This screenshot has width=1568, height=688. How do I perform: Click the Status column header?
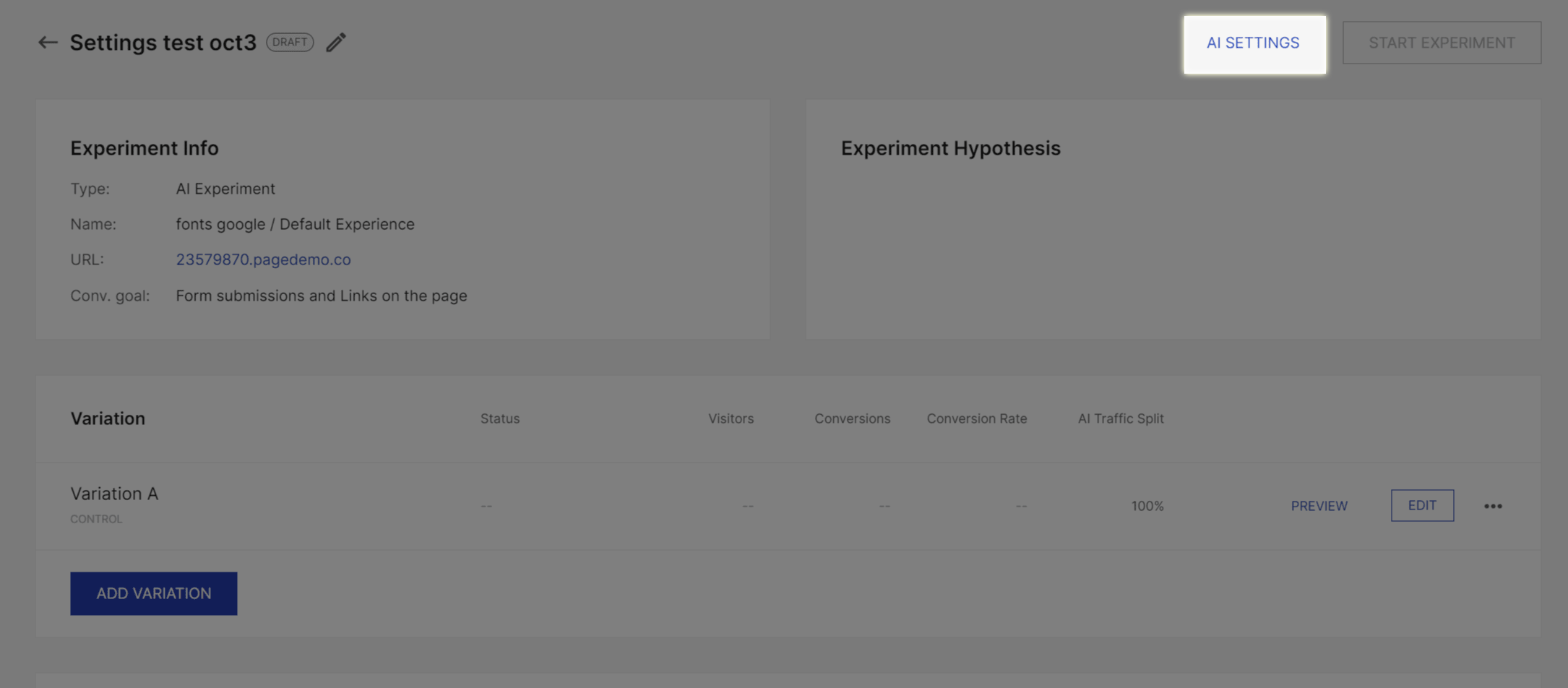click(500, 418)
